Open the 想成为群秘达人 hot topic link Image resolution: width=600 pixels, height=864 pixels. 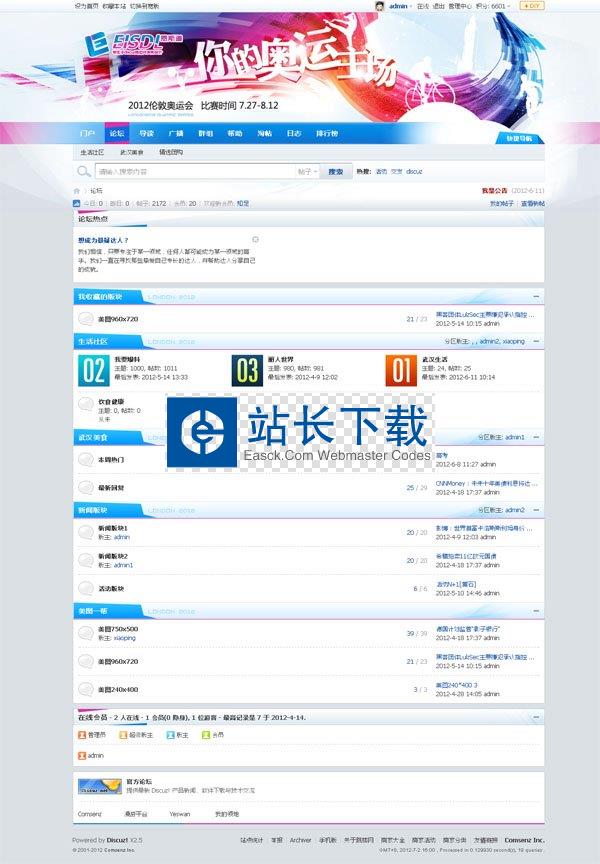103,240
